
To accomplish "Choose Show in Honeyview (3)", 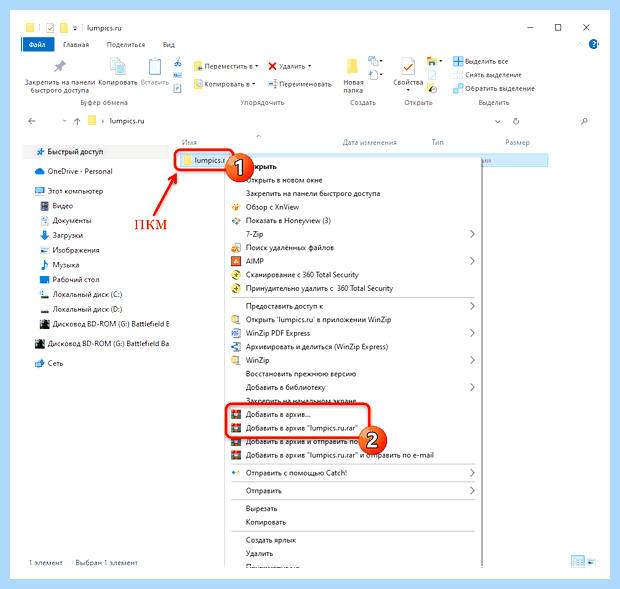I will point(288,221).
